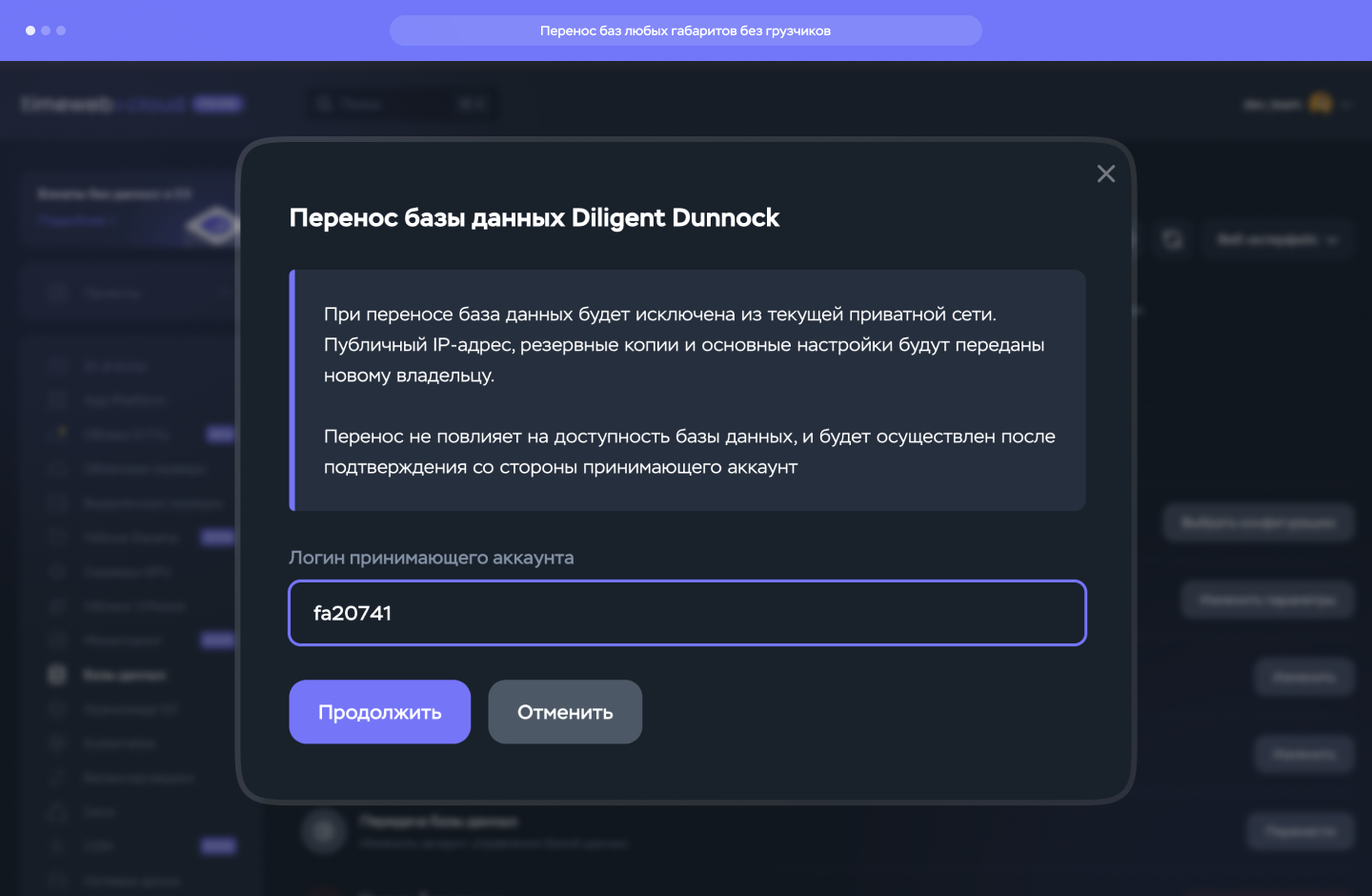Close the database transfer dialog
The image size is (1372, 896).
(x=1105, y=173)
